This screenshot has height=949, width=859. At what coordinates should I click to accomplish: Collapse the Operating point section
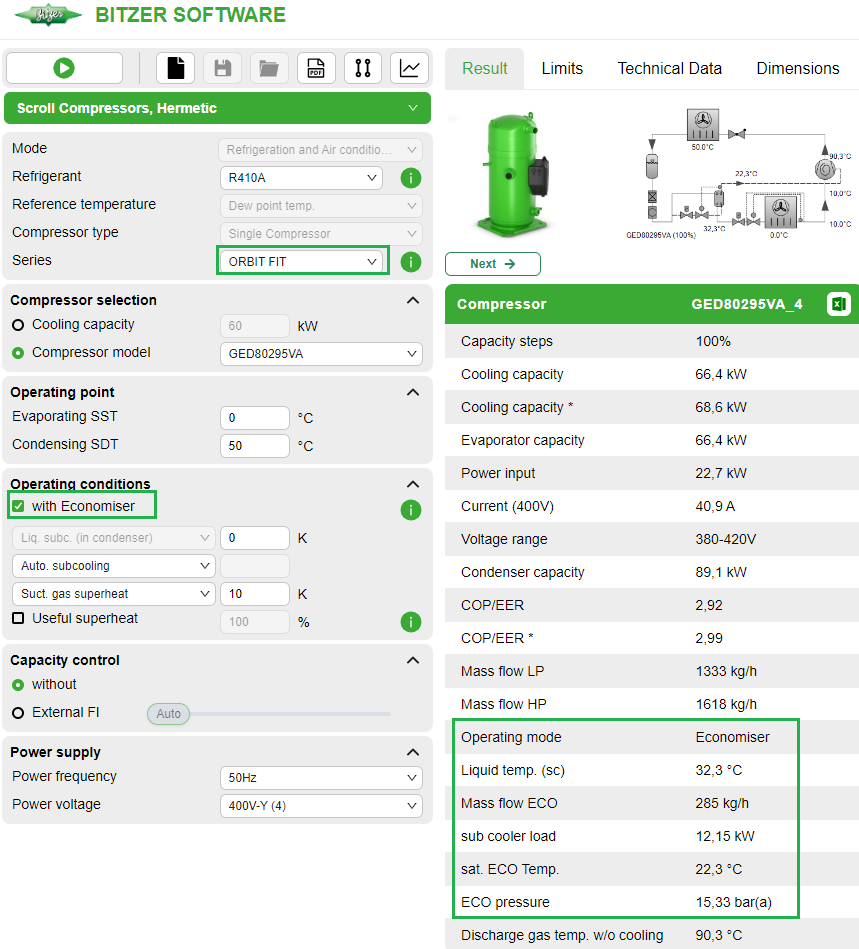tap(412, 392)
